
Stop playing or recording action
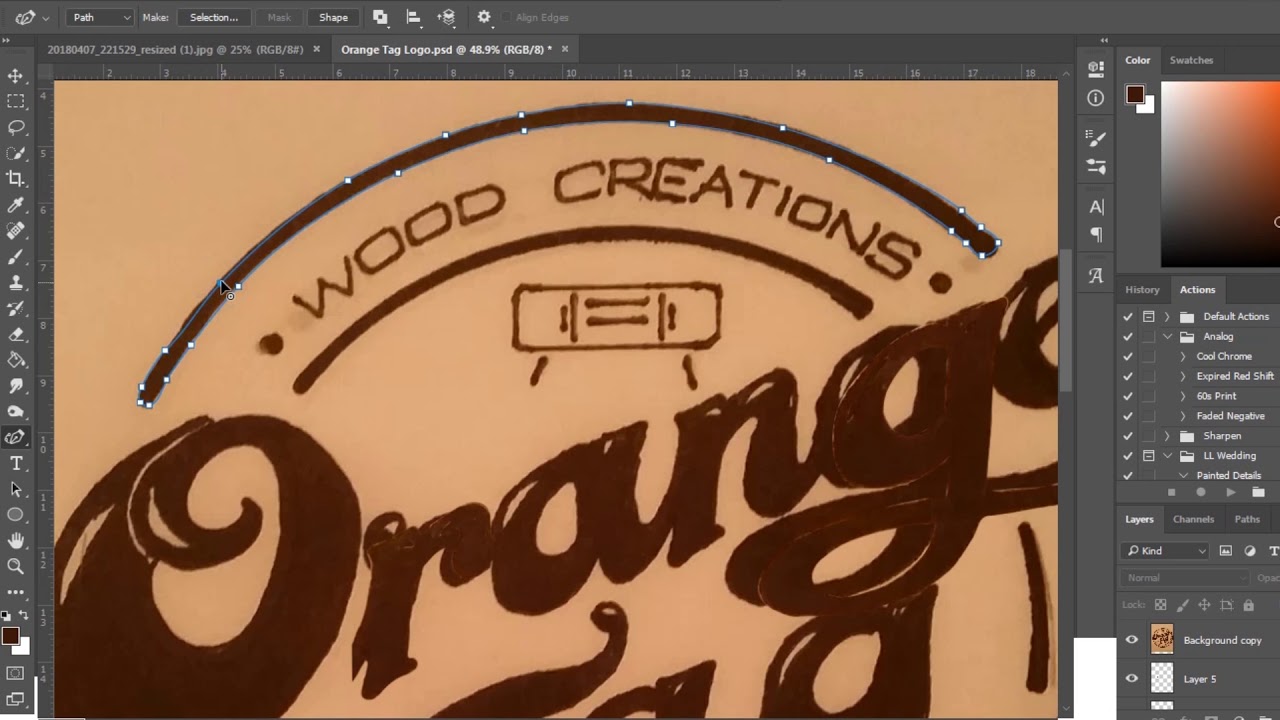pyautogui.click(x=1172, y=492)
